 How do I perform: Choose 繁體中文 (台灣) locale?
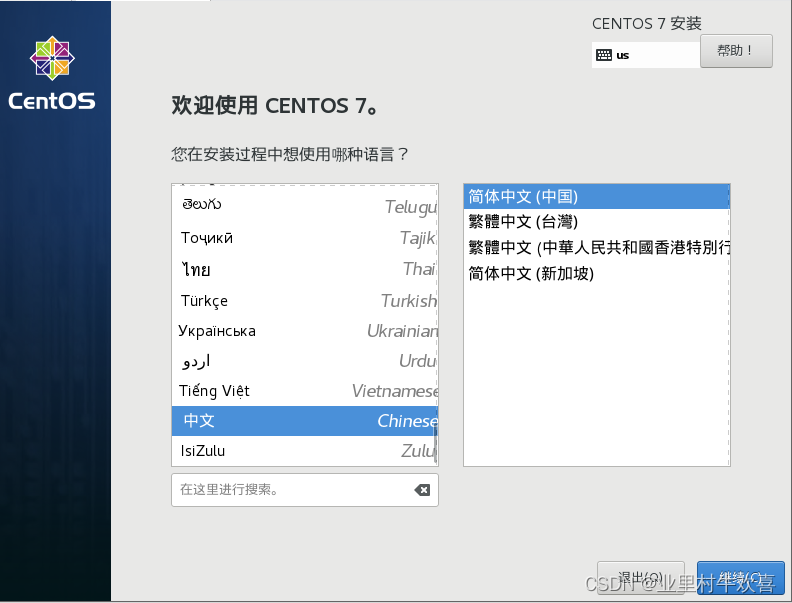tap(597, 222)
